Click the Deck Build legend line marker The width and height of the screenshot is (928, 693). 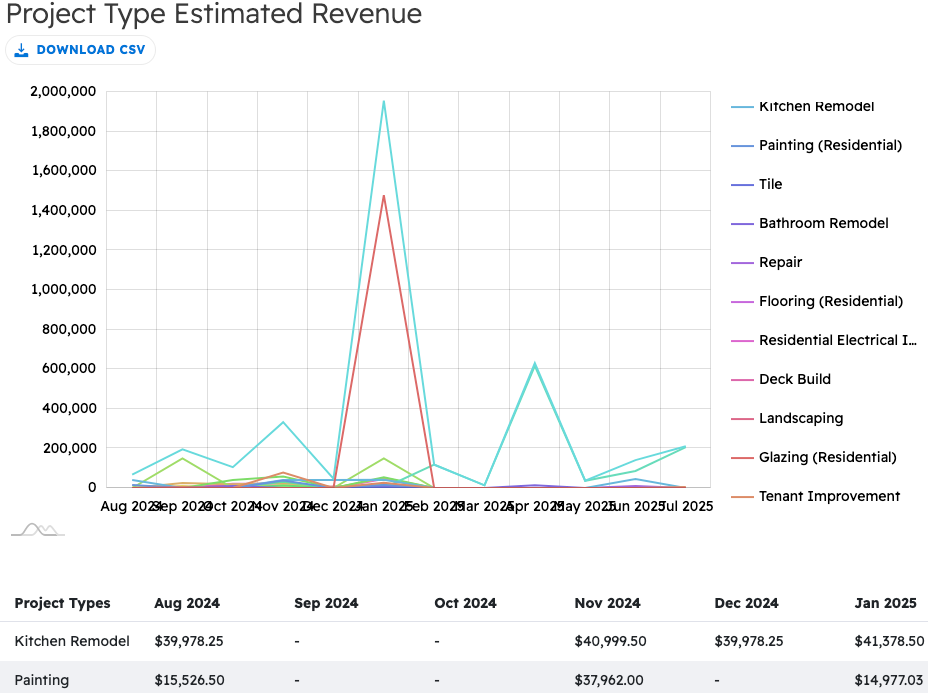tap(742, 380)
